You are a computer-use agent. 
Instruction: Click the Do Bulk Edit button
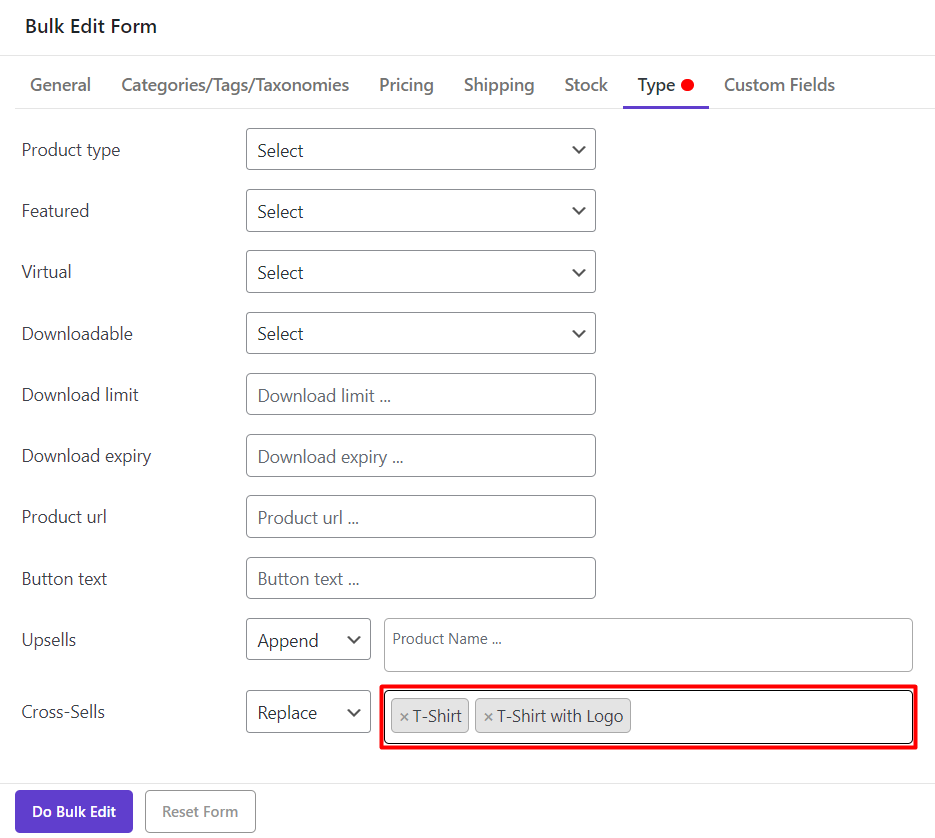74,812
